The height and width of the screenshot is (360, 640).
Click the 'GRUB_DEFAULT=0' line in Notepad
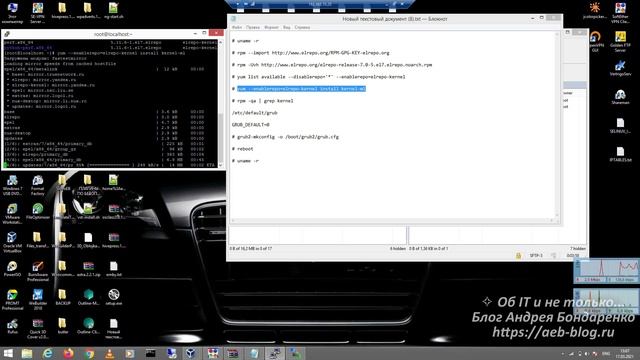pos(251,125)
